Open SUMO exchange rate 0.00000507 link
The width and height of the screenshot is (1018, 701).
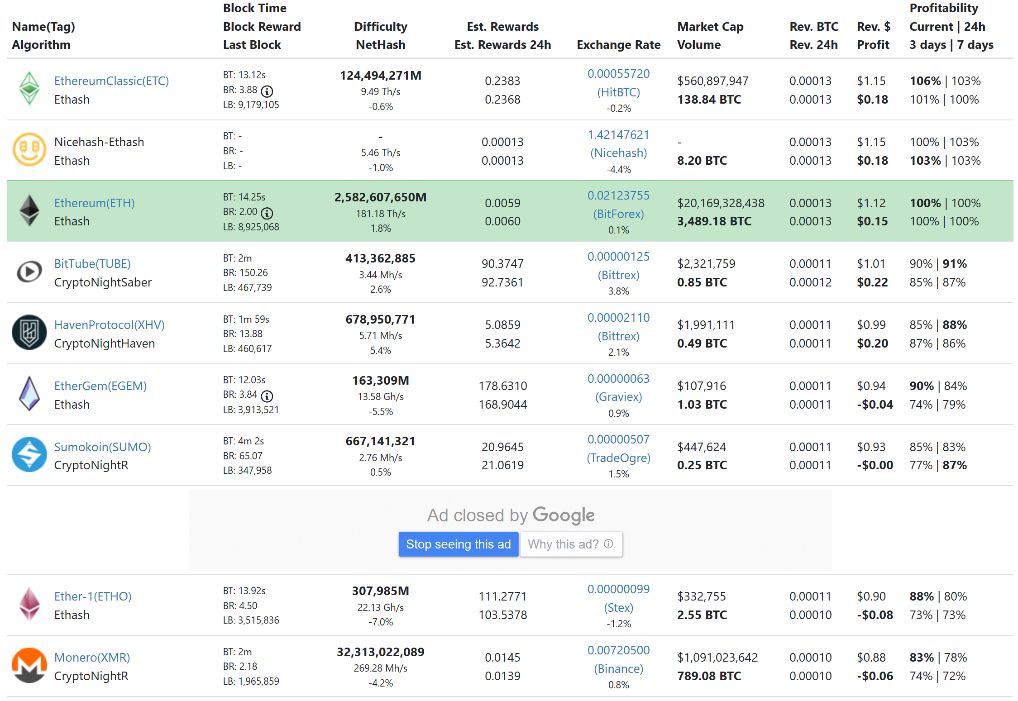(x=619, y=439)
